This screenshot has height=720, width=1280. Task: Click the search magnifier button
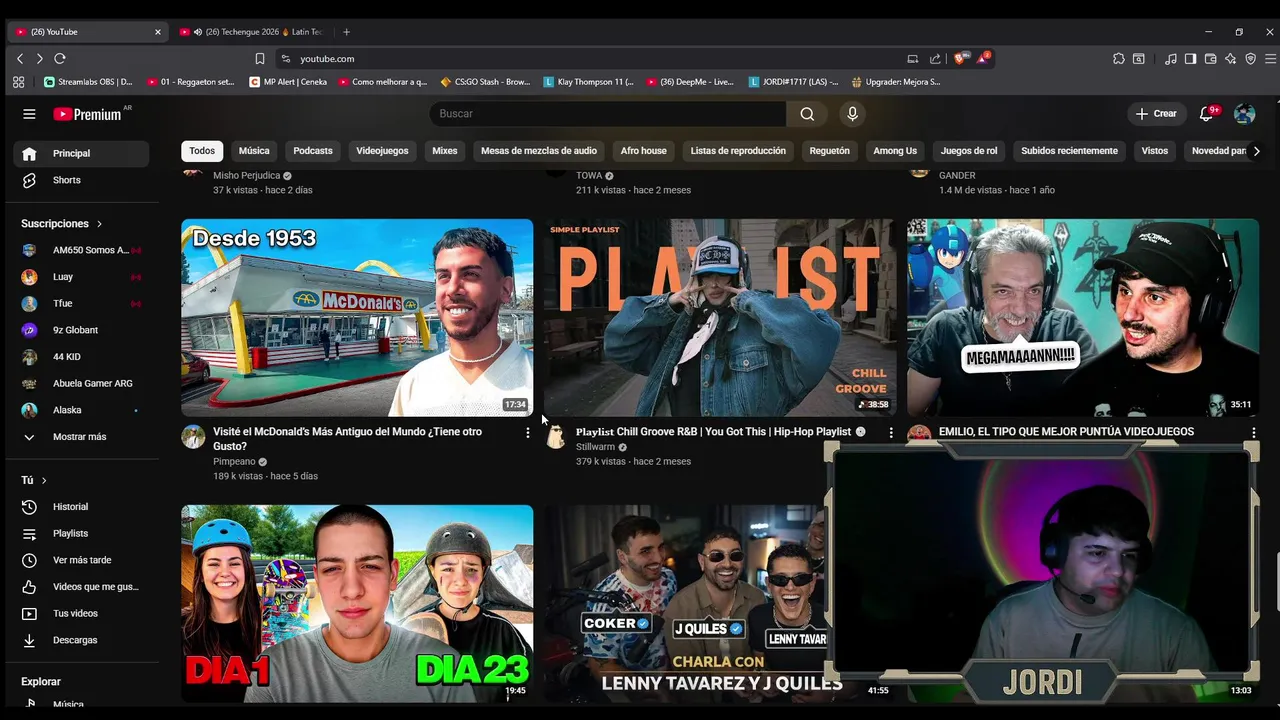807,114
